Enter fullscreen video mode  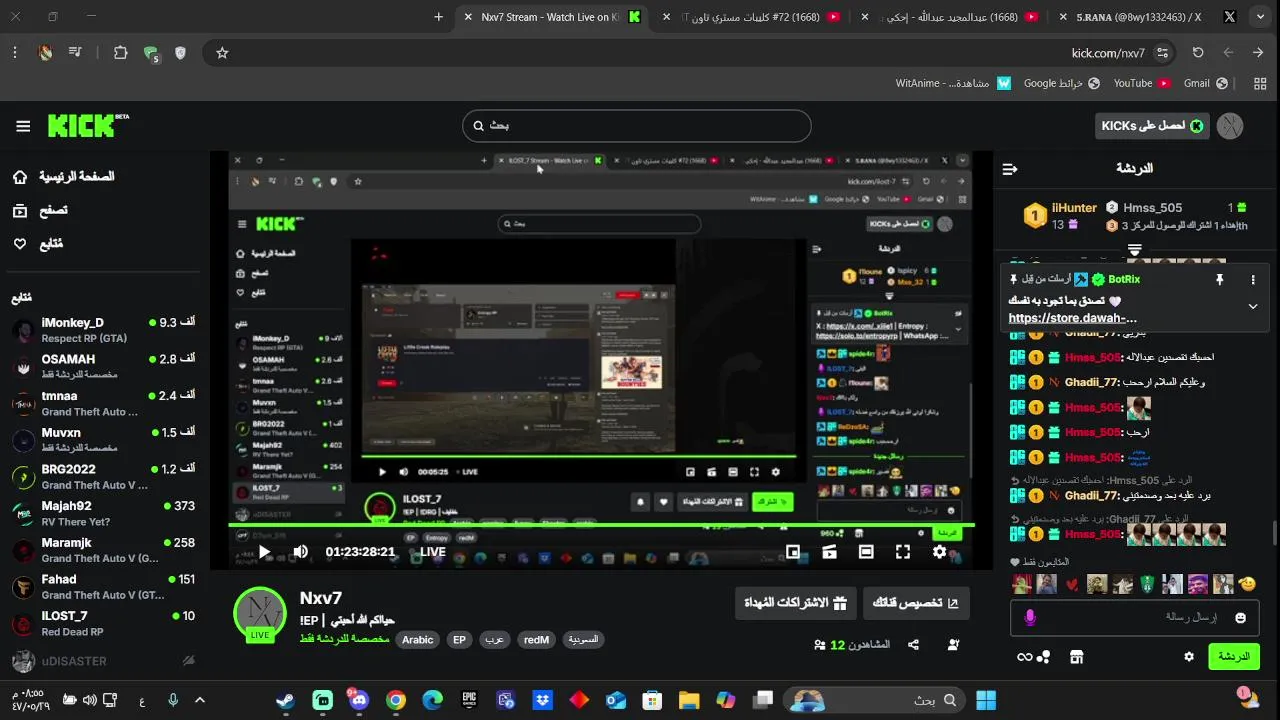903,552
